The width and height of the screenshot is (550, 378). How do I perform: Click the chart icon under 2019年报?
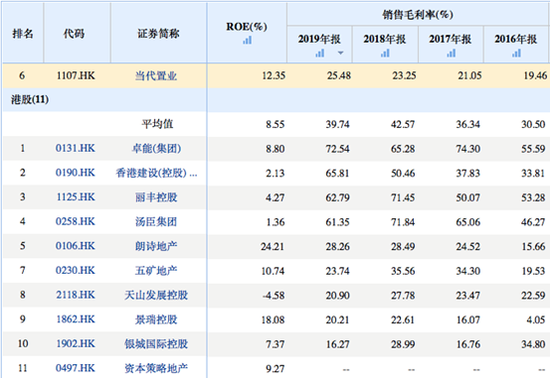pyautogui.click(x=320, y=53)
